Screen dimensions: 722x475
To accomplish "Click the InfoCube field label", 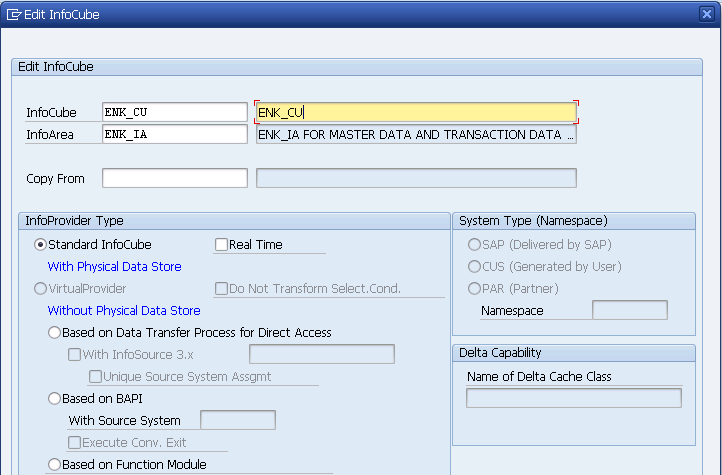I will (52, 113).
